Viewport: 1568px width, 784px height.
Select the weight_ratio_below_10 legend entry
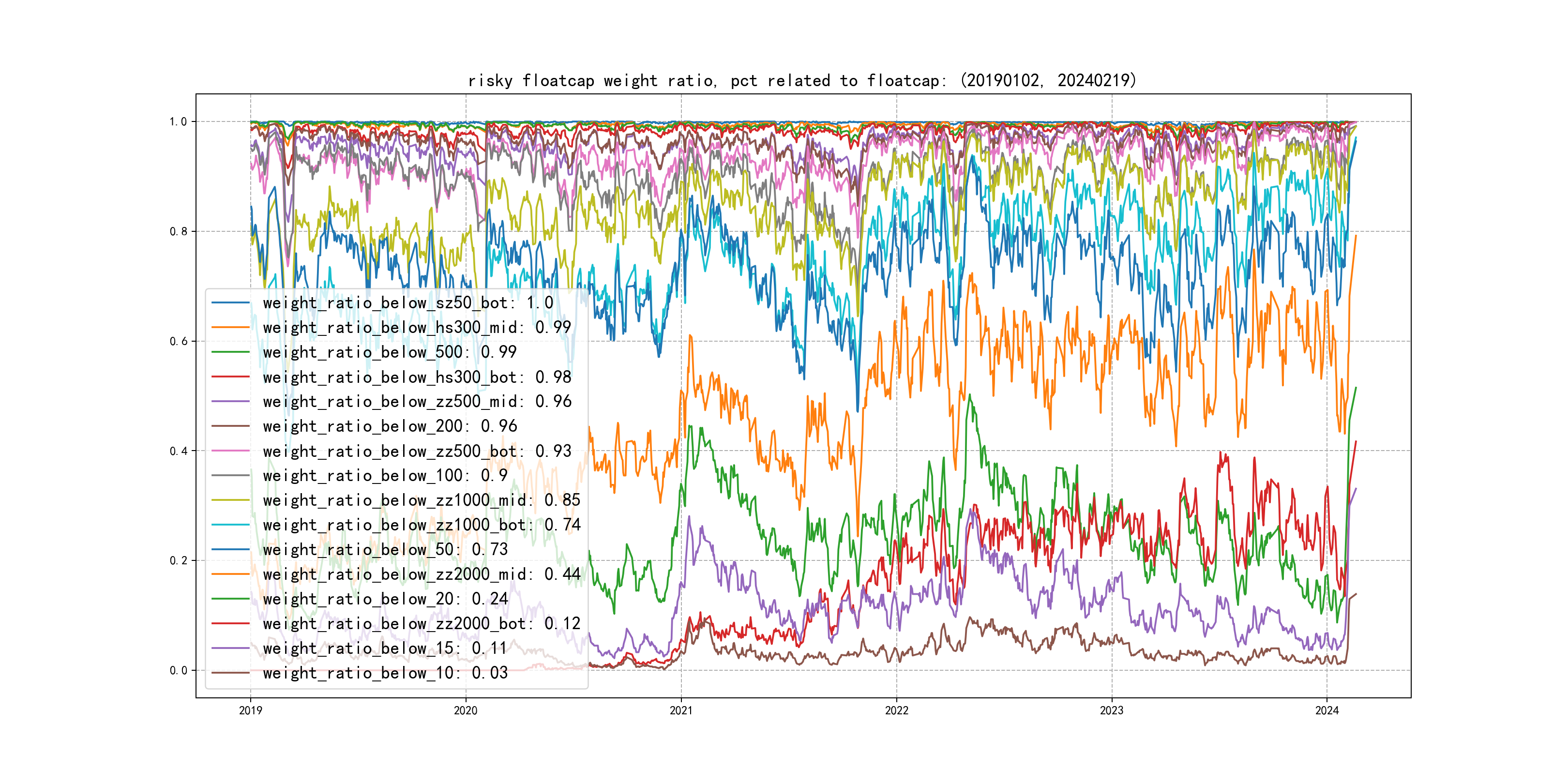(385, 673)
